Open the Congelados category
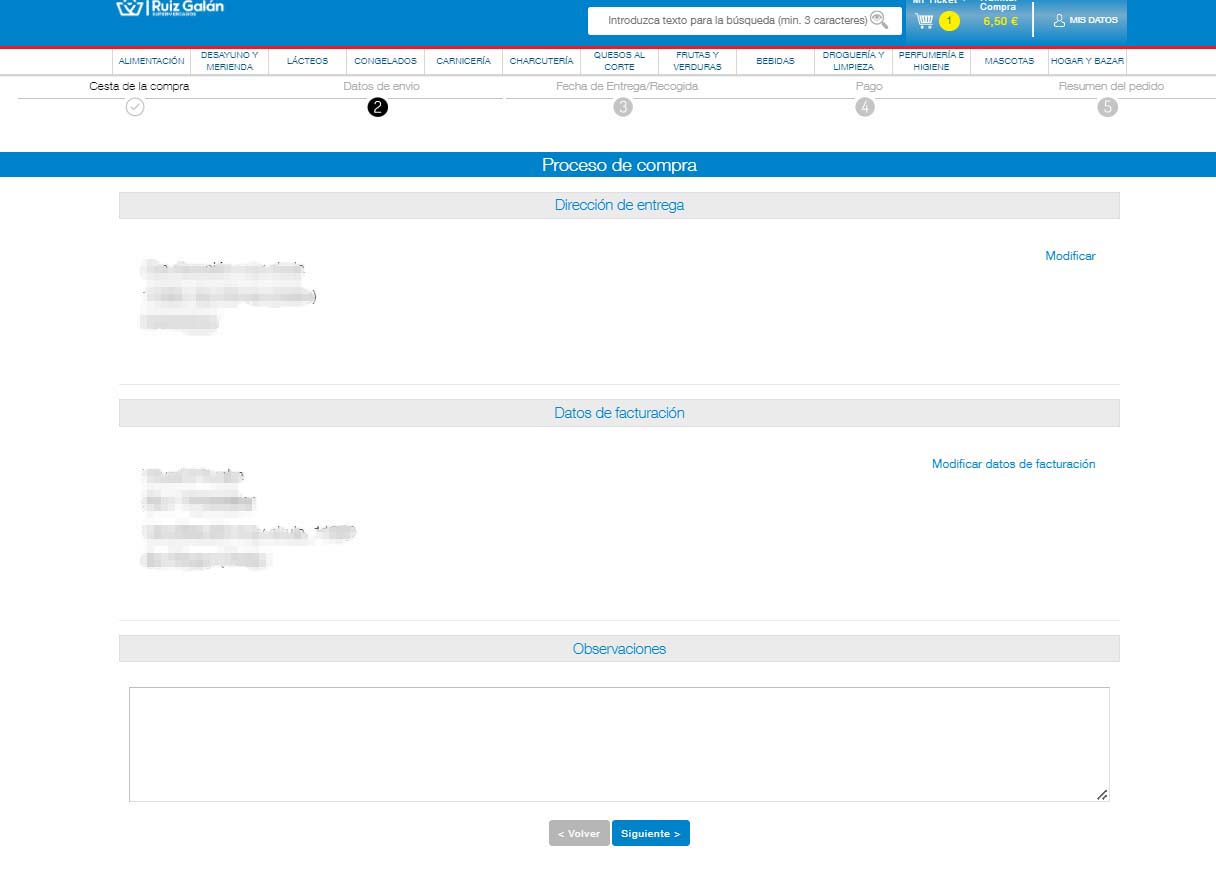 pos(385,61)
